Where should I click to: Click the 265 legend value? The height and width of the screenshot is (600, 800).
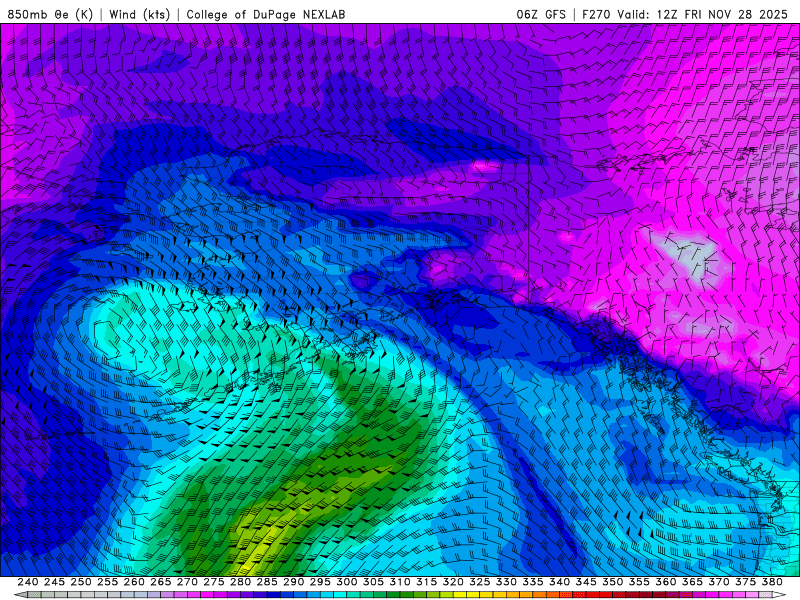coord(160,582)
